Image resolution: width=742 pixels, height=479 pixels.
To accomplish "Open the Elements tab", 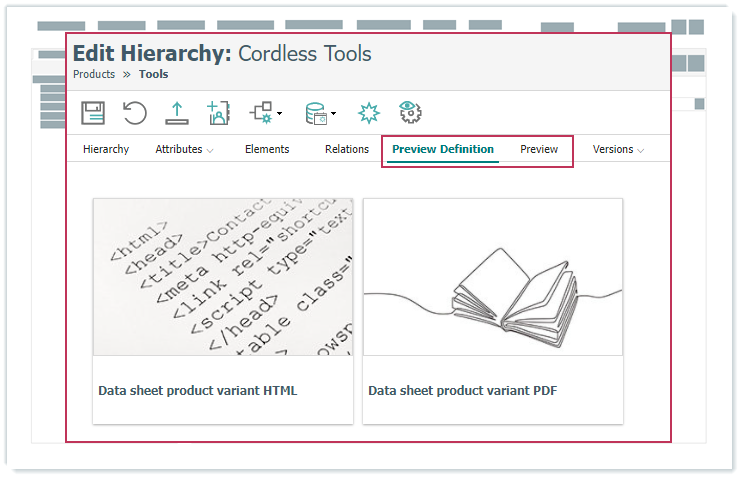I will 267,149.
